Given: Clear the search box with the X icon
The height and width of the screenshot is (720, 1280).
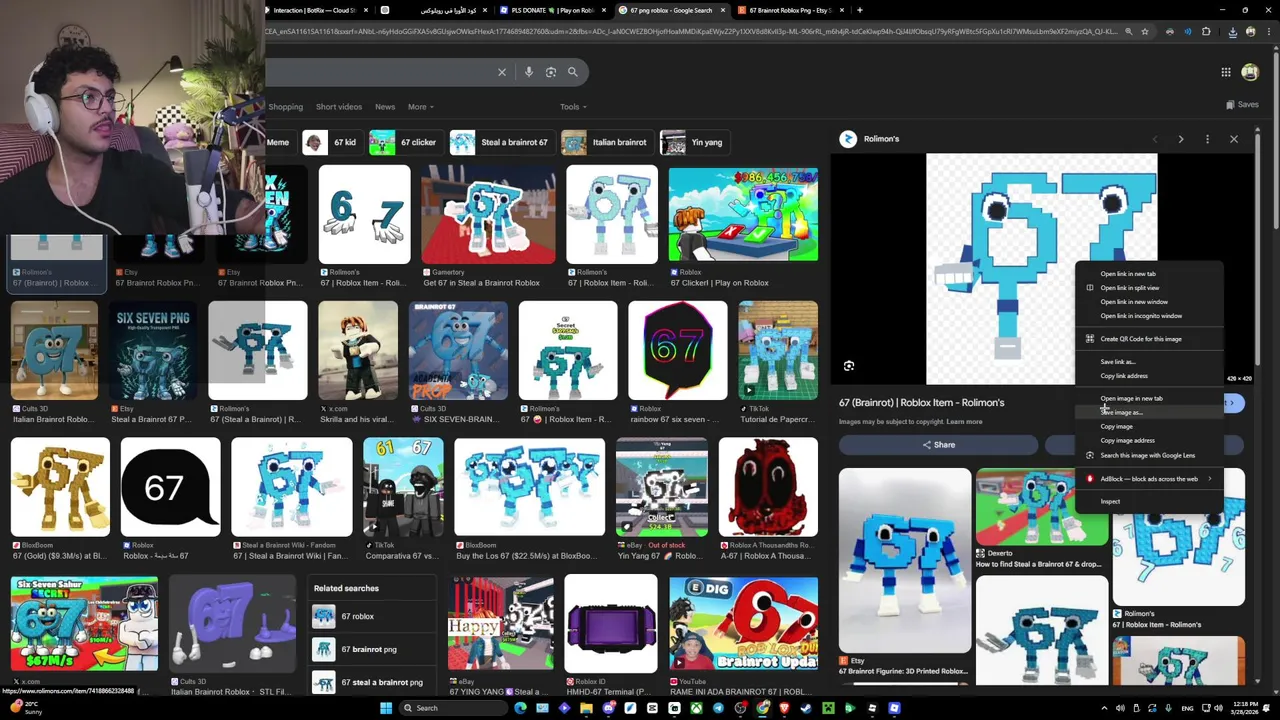Looking at the screenshot, I should pyautogui.click(x=502, y=72).
